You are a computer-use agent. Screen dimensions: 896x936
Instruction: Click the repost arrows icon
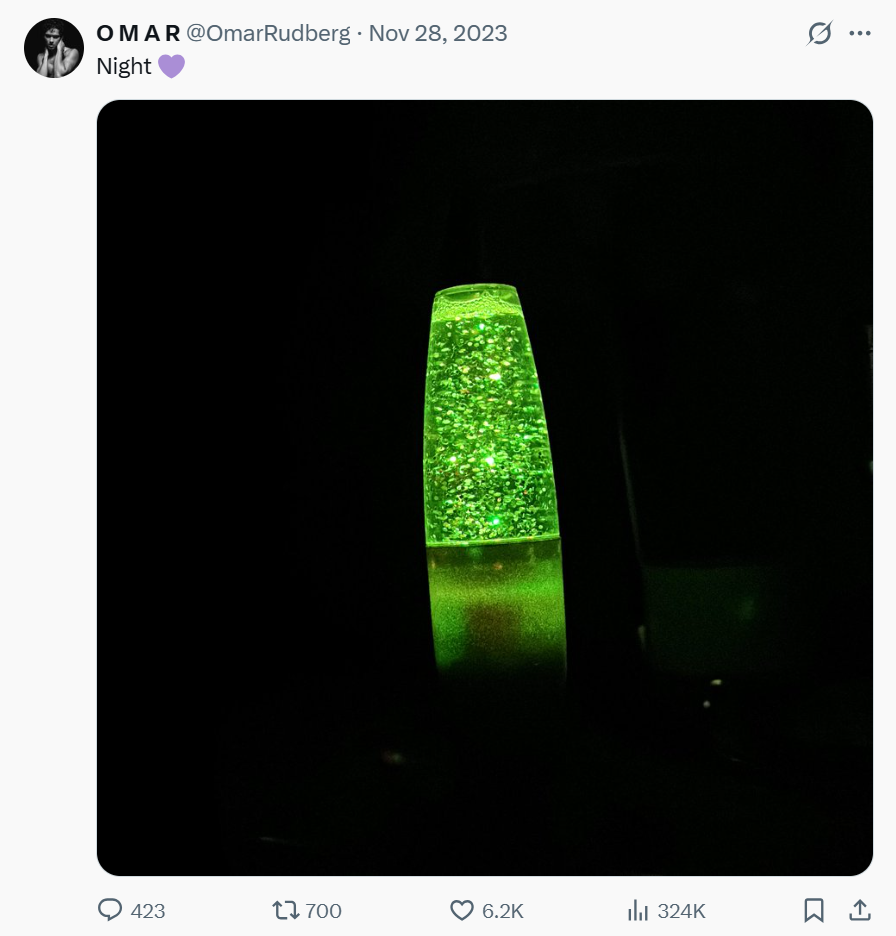click(x=285, y=910)
